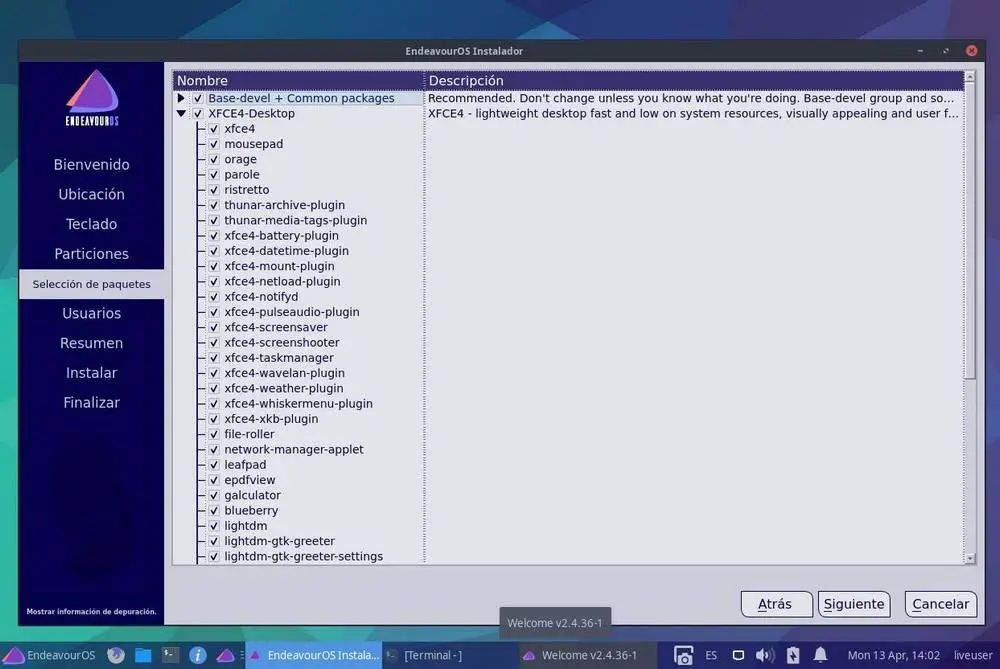Go to the Instalar step

(x=91, y=373)
